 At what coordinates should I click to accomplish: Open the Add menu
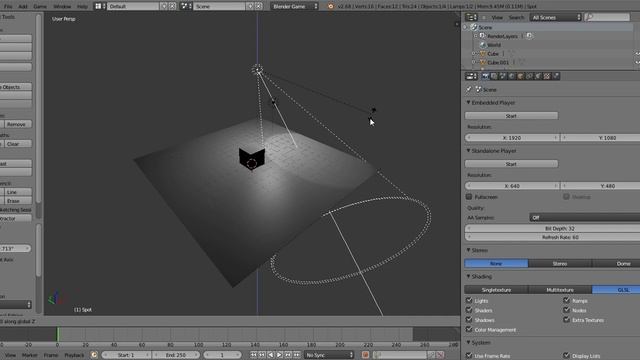coord(23,7)
